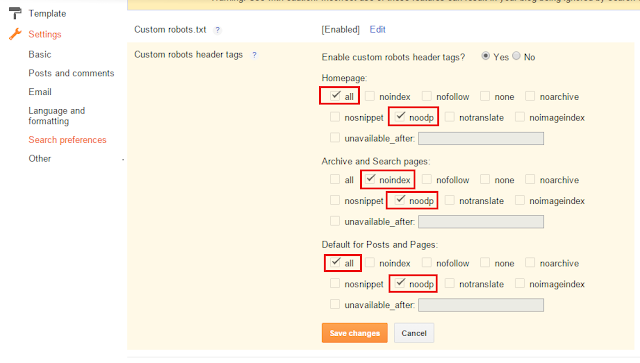
Task: Toggle Homepage none checkbox
Action: tap(485, 96)
